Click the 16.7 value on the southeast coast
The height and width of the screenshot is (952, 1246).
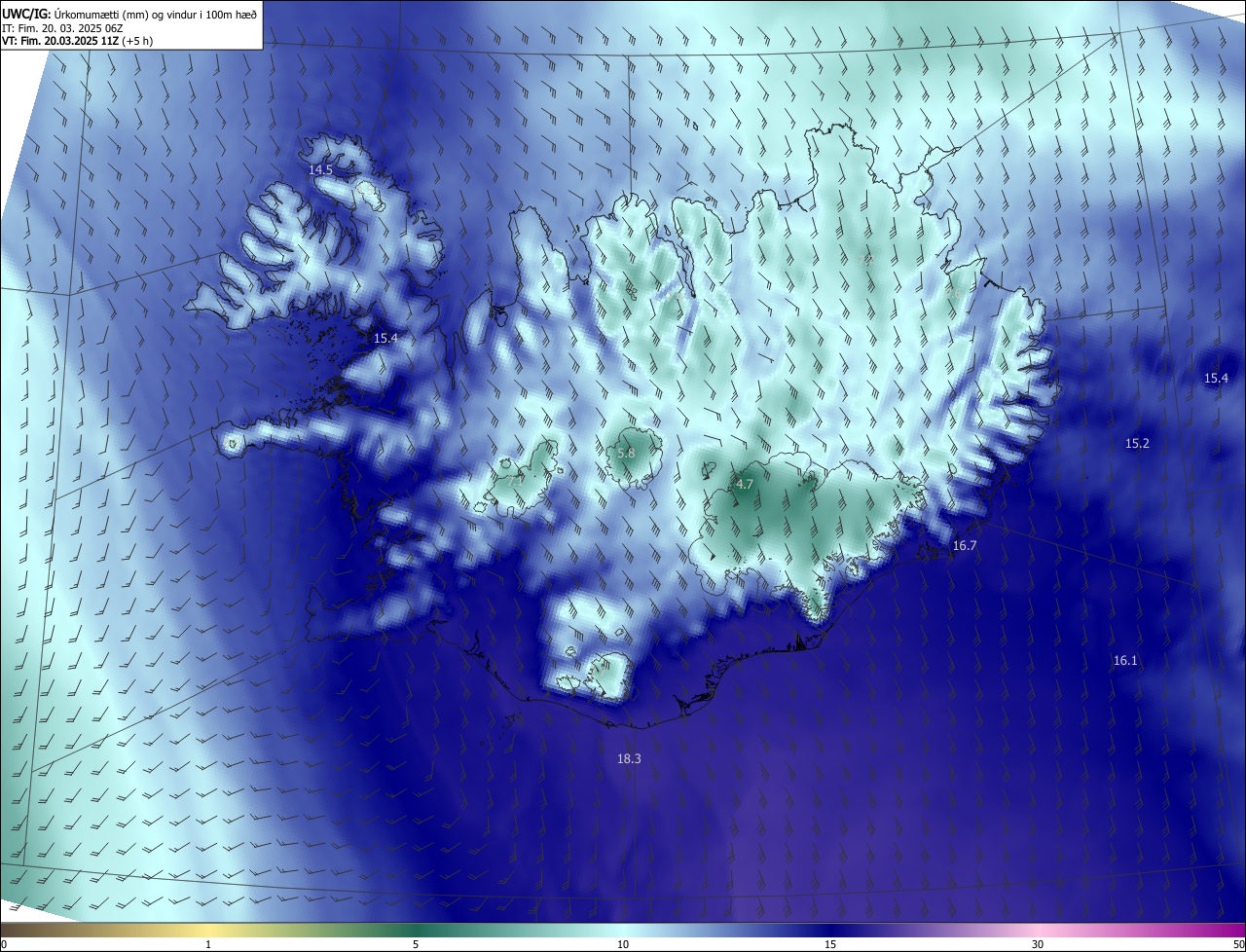pyautogui.click(x=964, y=546)
